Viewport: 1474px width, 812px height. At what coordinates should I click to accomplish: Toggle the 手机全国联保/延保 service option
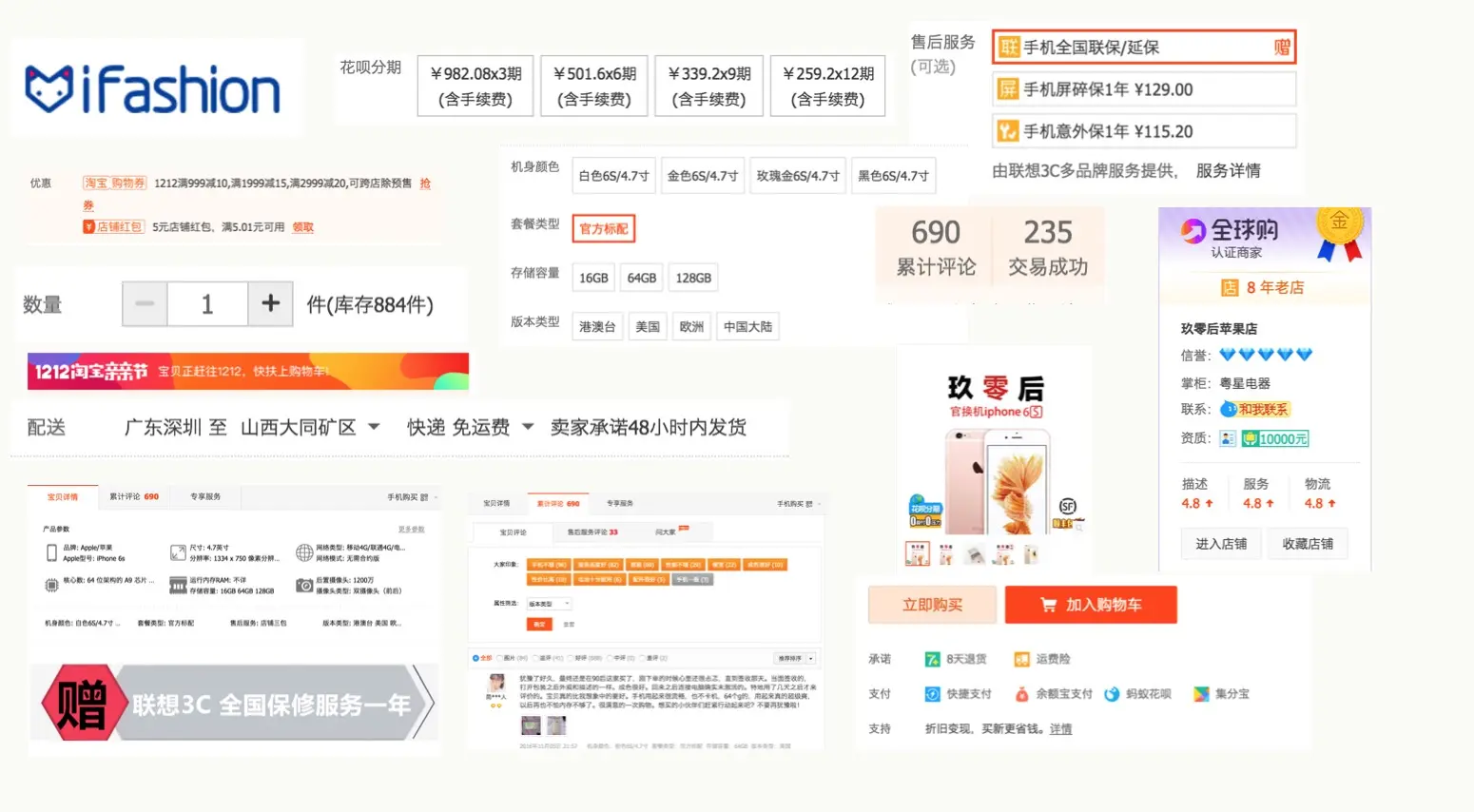click(x=1144, y=47)
